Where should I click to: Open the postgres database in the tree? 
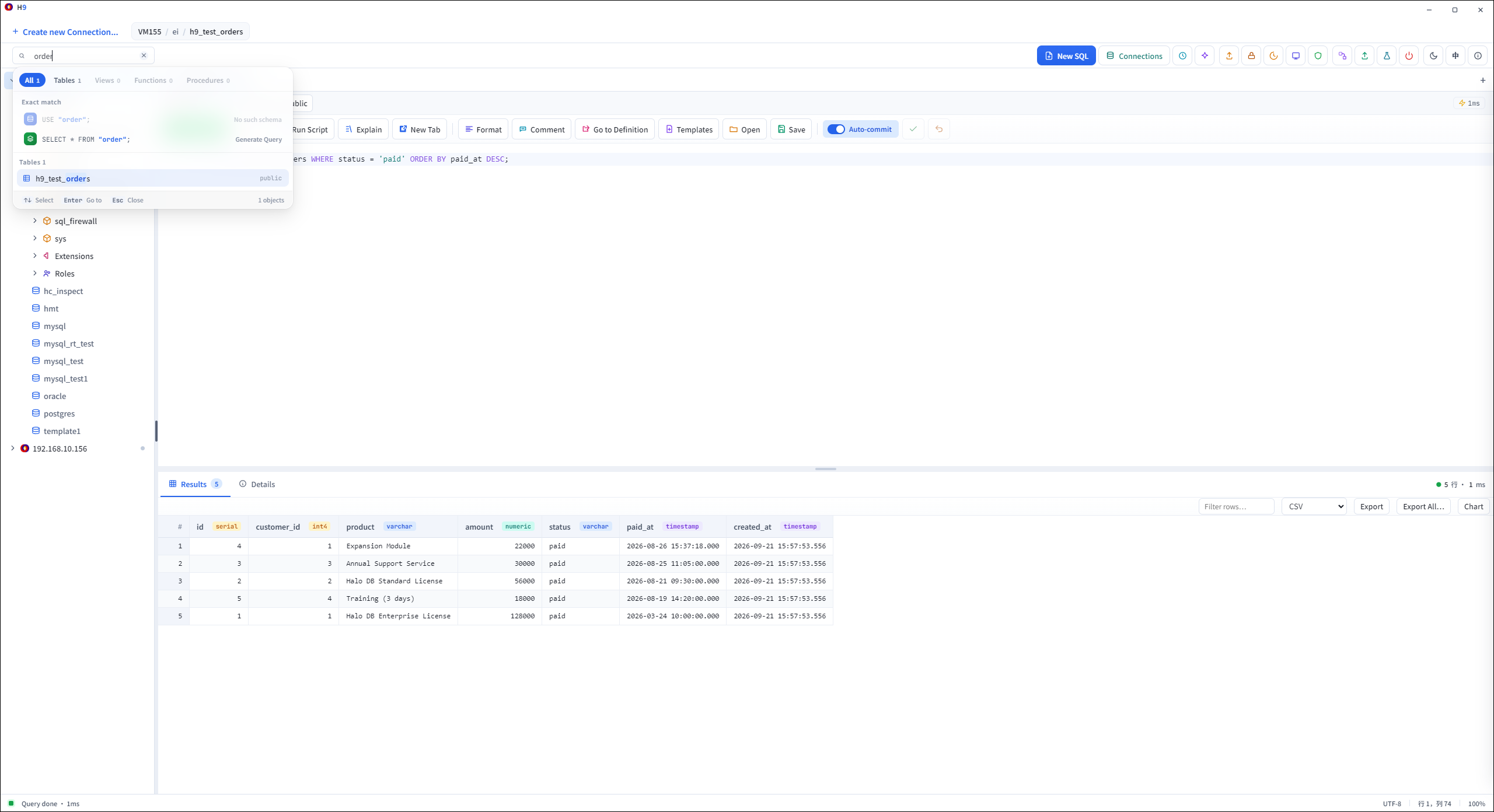coord(59,414)
